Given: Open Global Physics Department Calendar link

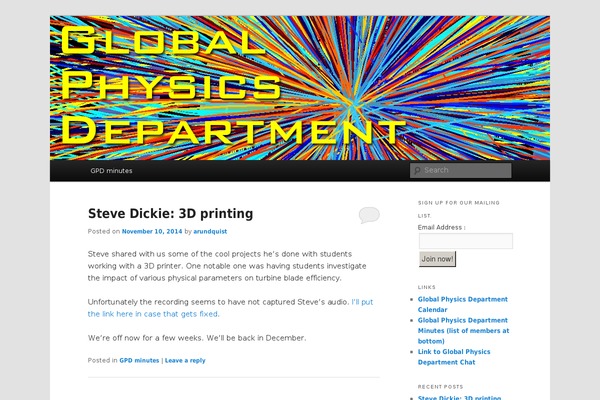Looking at the screenshot, I should coord(463,304).
